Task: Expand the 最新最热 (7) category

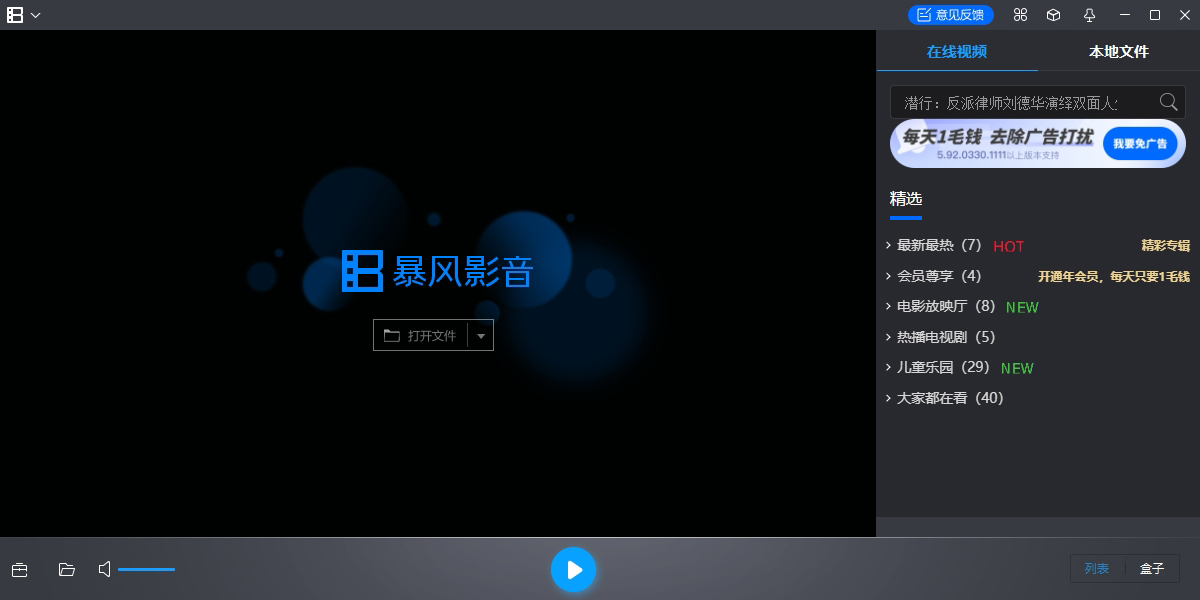Action: coord(934,245)
